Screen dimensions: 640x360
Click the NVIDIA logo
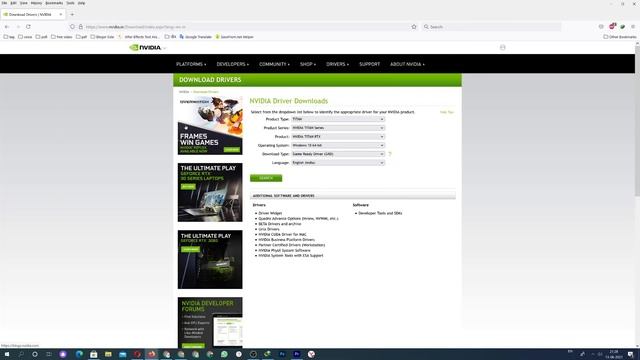tap(146, 48)
